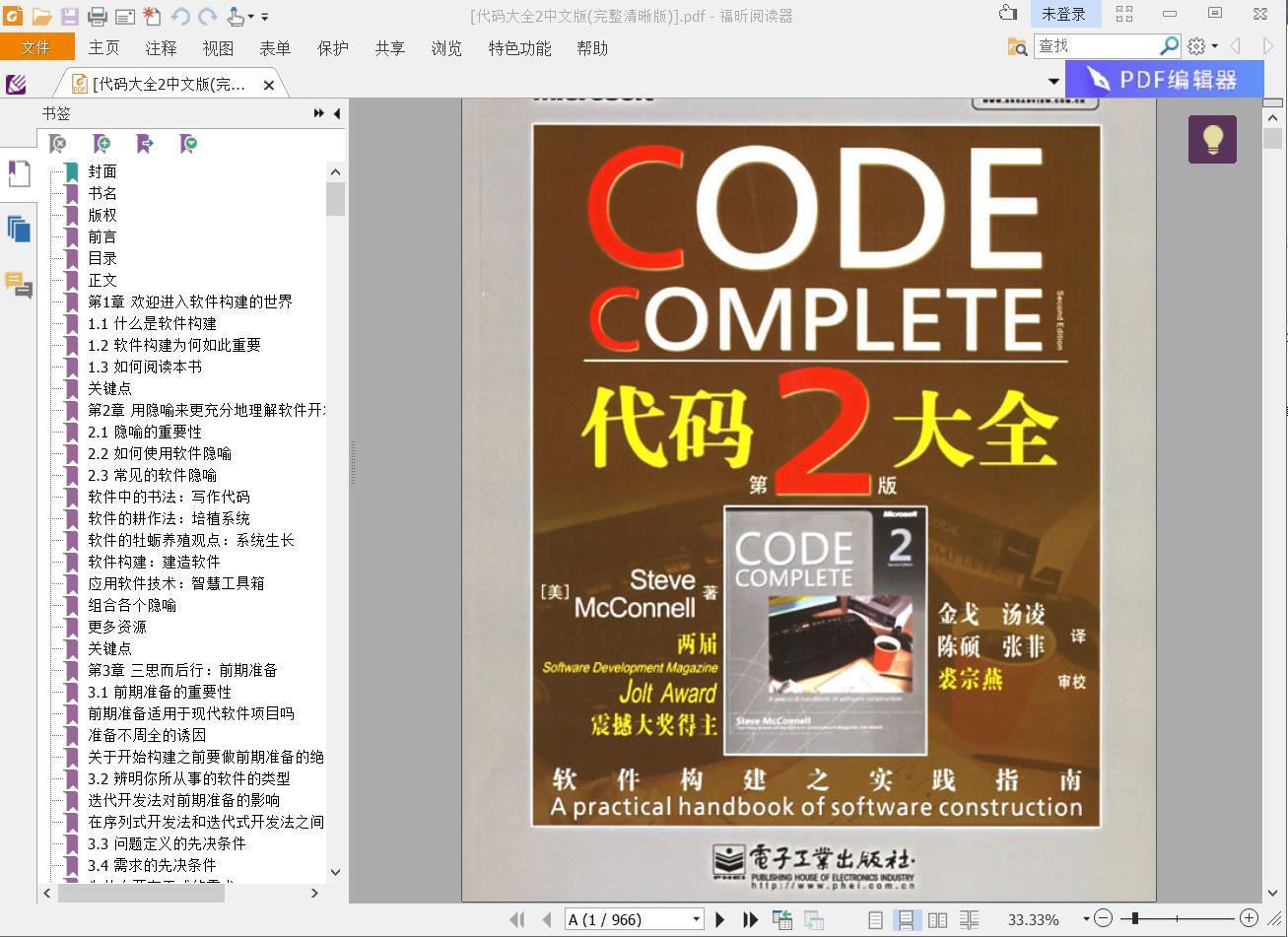Select the 封面 bookmark
1288x937 pixels.
click(x=102, y=171)
